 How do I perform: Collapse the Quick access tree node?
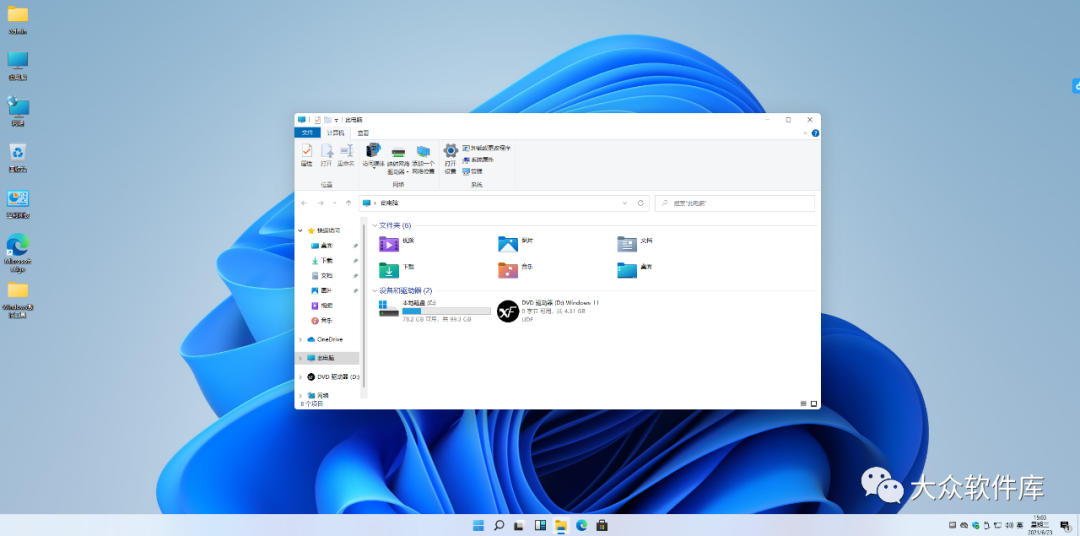300,230
